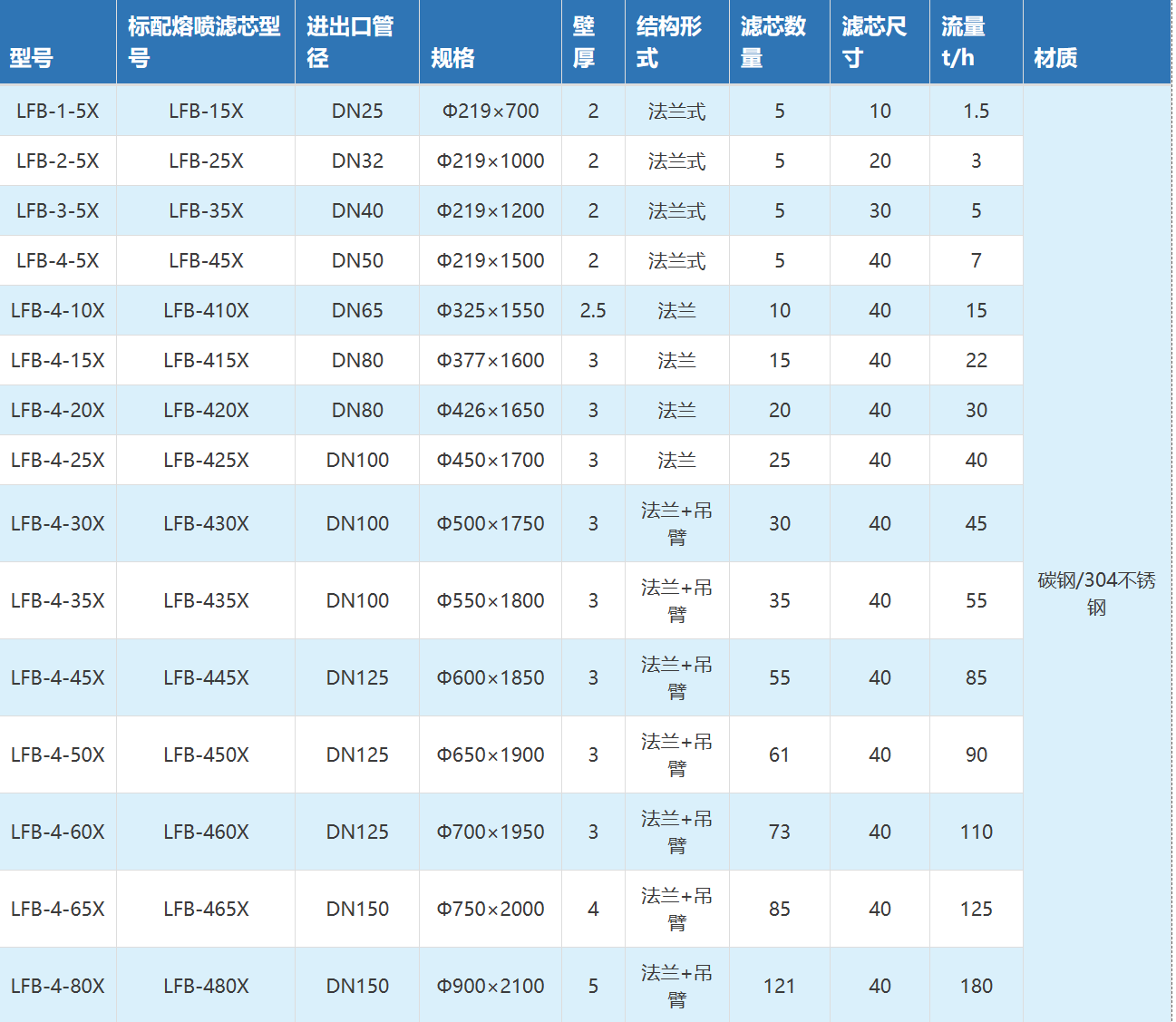Click the Φ325×1550 specification cell

click(491, 310)
